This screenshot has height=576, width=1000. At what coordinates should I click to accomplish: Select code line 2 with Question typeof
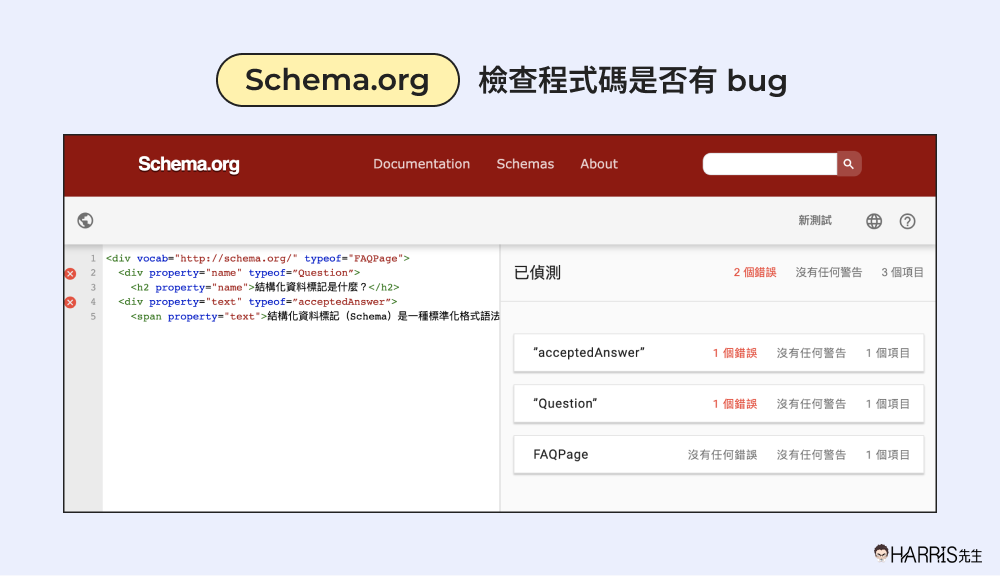[x=239, y=273]
